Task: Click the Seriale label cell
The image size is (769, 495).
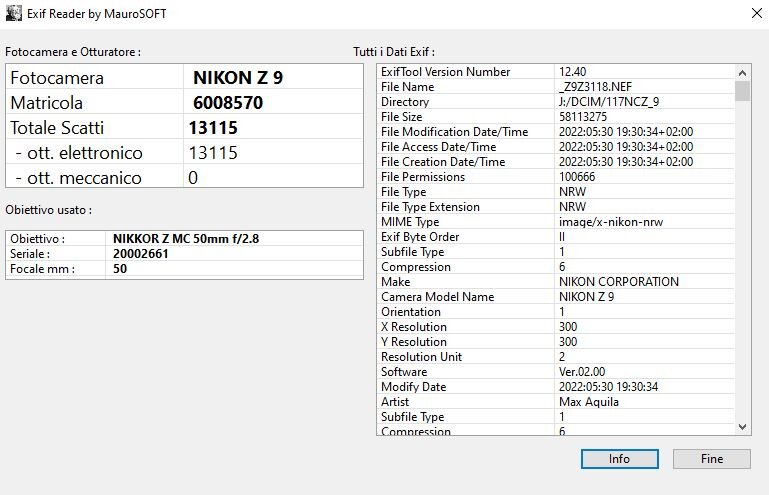Action: point(56,254)
